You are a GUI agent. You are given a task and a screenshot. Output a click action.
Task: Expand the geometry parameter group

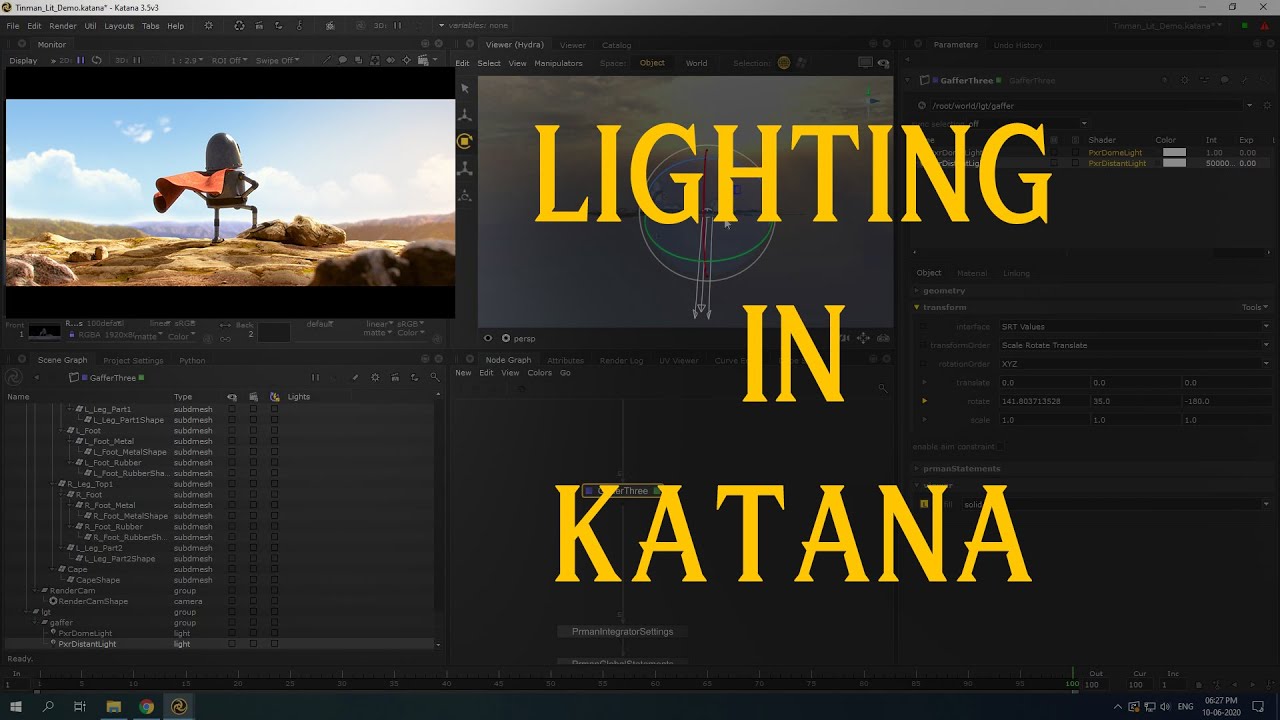(x=917, y=290)
